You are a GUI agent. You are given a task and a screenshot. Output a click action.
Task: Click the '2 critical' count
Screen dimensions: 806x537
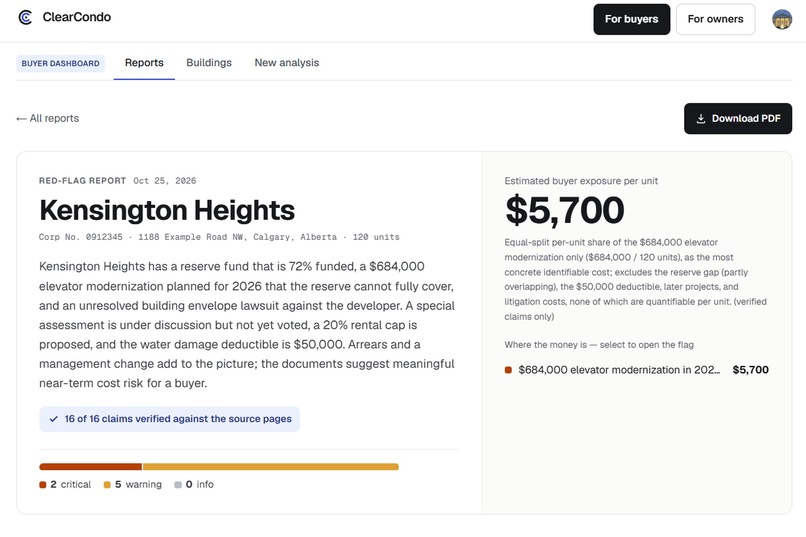(70, 485)
